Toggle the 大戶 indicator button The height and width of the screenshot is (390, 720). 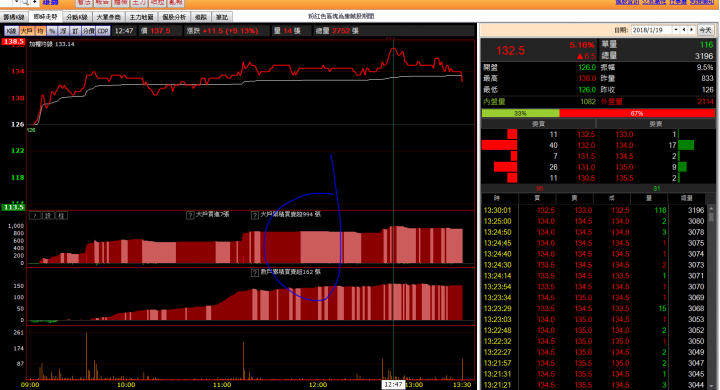point(26,31)
